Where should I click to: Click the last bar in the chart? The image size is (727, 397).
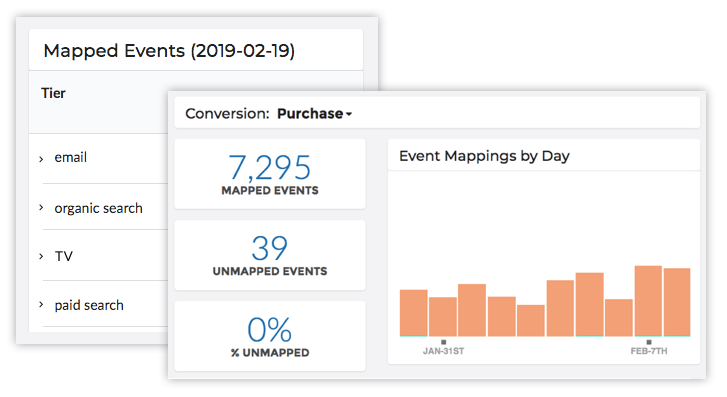677,302
